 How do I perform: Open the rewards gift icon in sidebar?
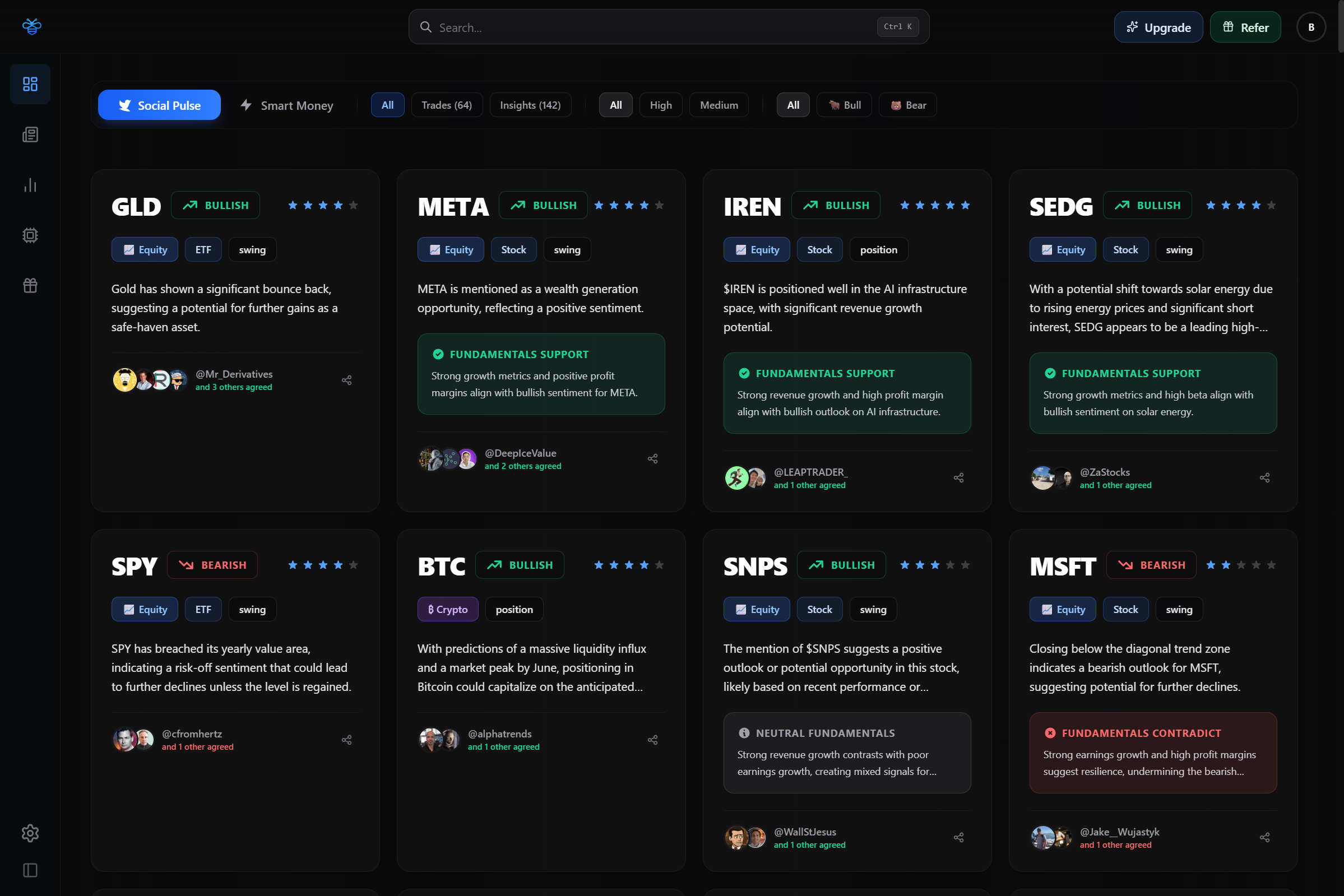pyautogui.click(x=30, y=285)
